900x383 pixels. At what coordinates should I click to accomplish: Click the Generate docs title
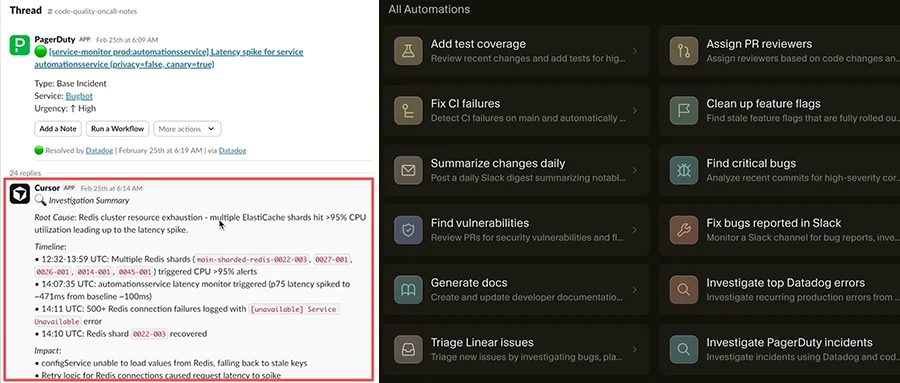click(x=469, y=283)
